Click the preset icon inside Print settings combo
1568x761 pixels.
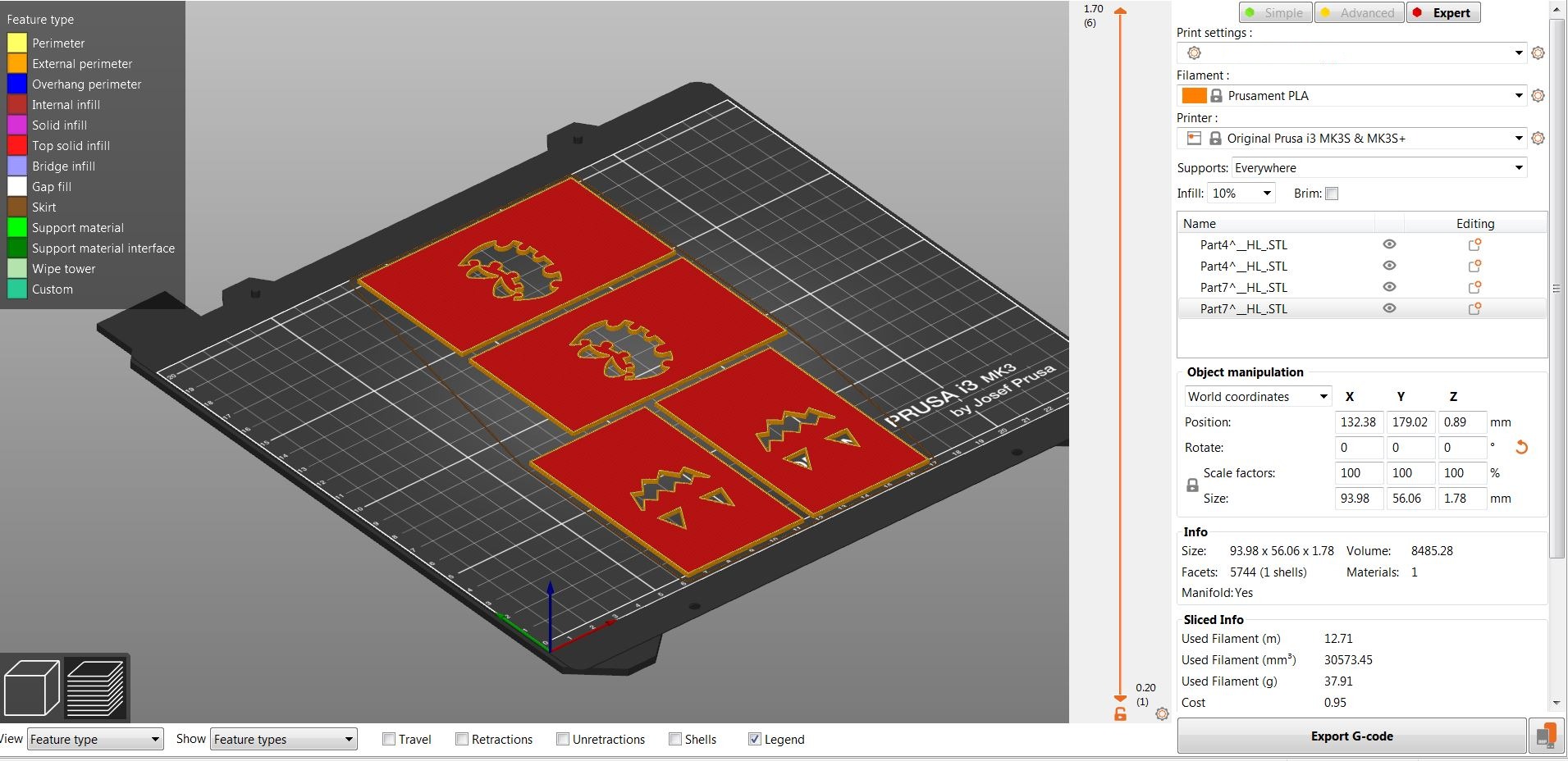[1194, 53]
